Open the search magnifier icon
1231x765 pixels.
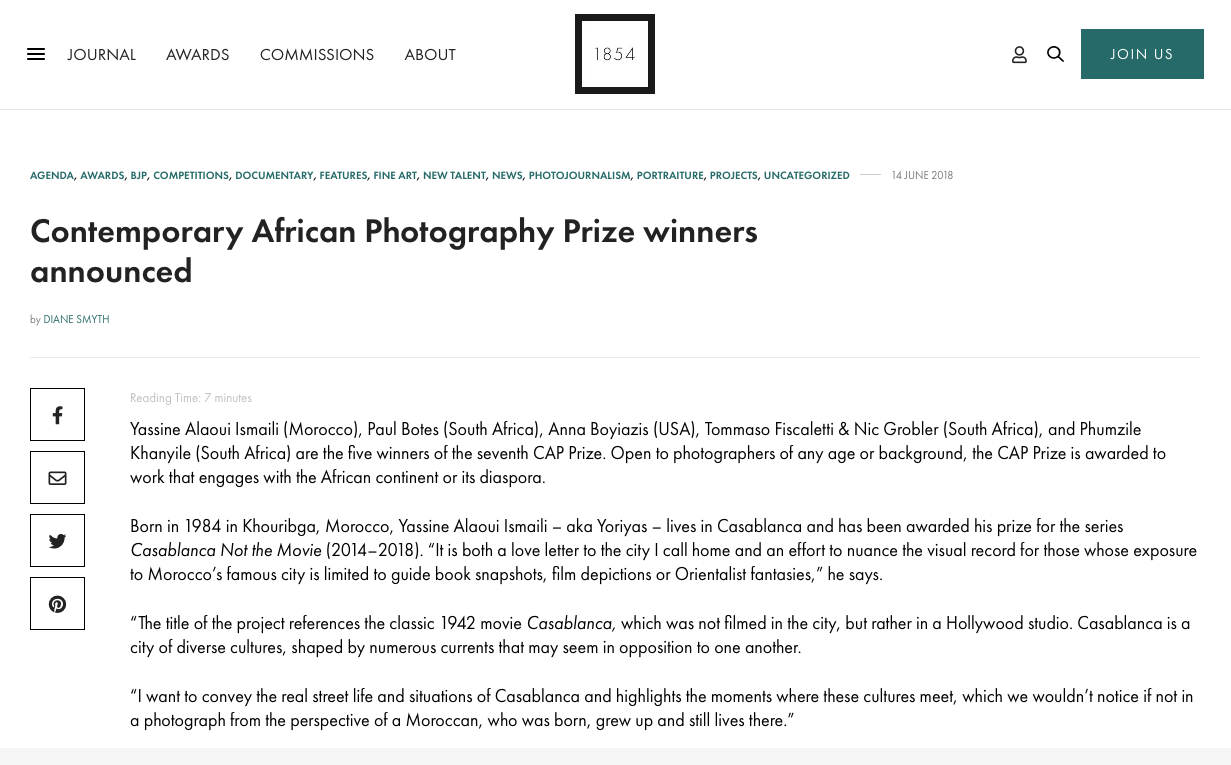coord(1055,54)
